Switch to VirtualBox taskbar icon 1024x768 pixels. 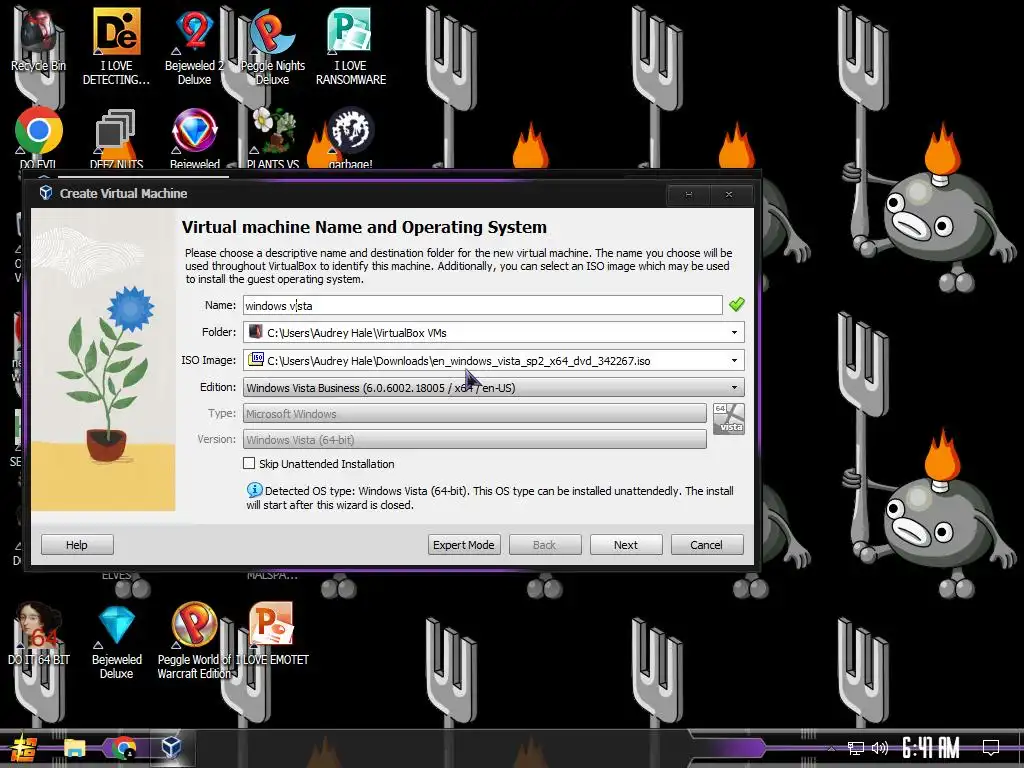(x=171, y=748)
